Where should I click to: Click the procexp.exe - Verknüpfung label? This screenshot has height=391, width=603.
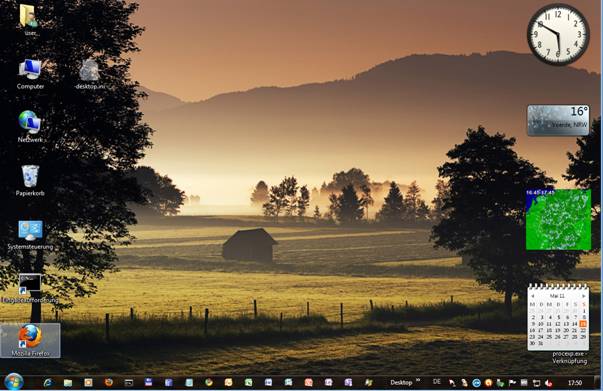pos(570,357)
